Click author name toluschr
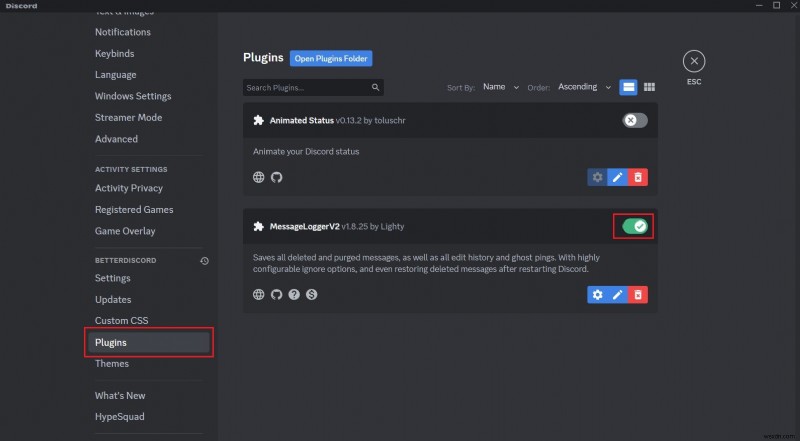The width and height of the screenshot is (800, 441). click(390, 120)
